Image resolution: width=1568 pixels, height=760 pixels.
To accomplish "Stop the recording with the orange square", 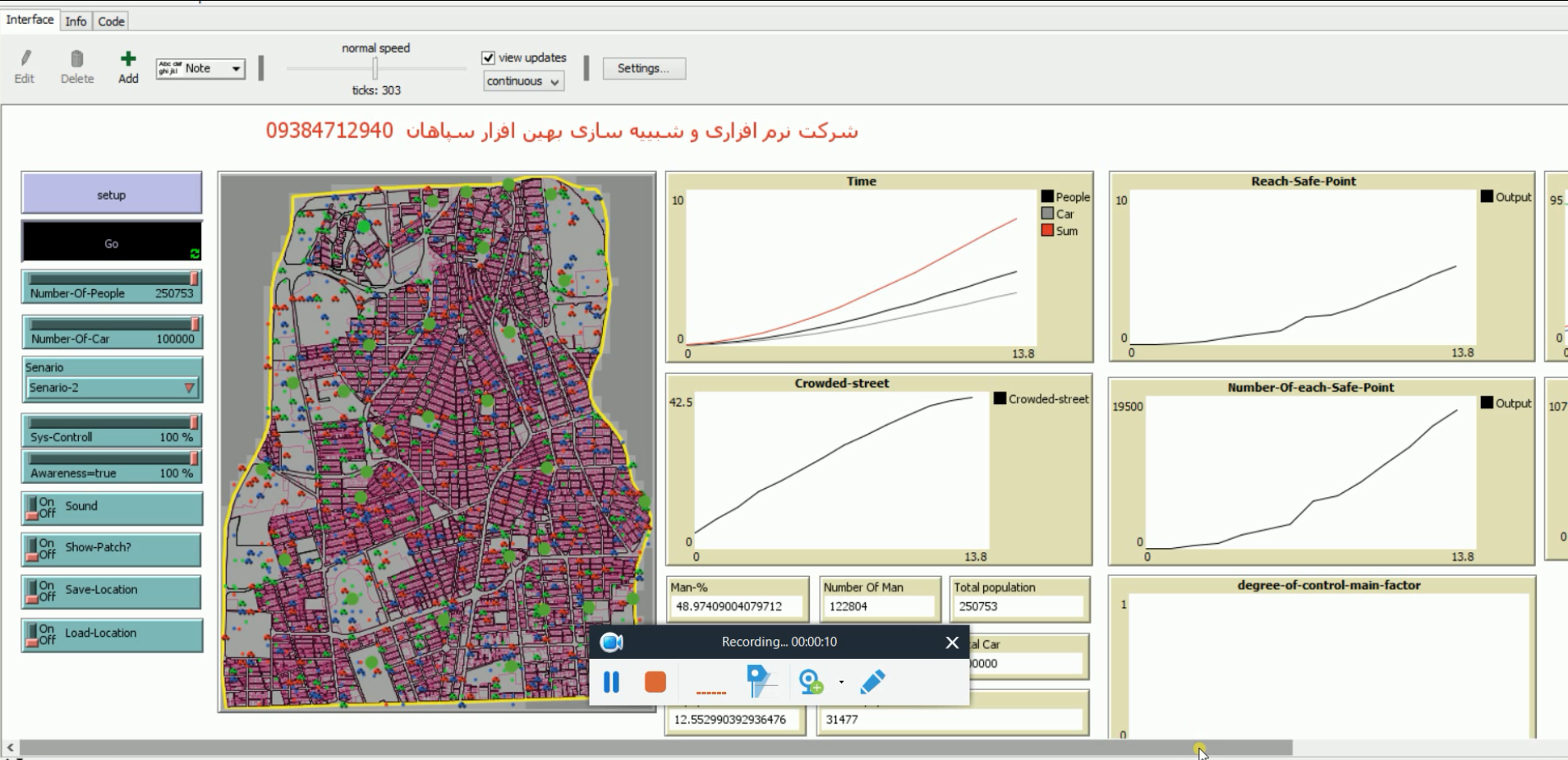I will coord(655,682).
